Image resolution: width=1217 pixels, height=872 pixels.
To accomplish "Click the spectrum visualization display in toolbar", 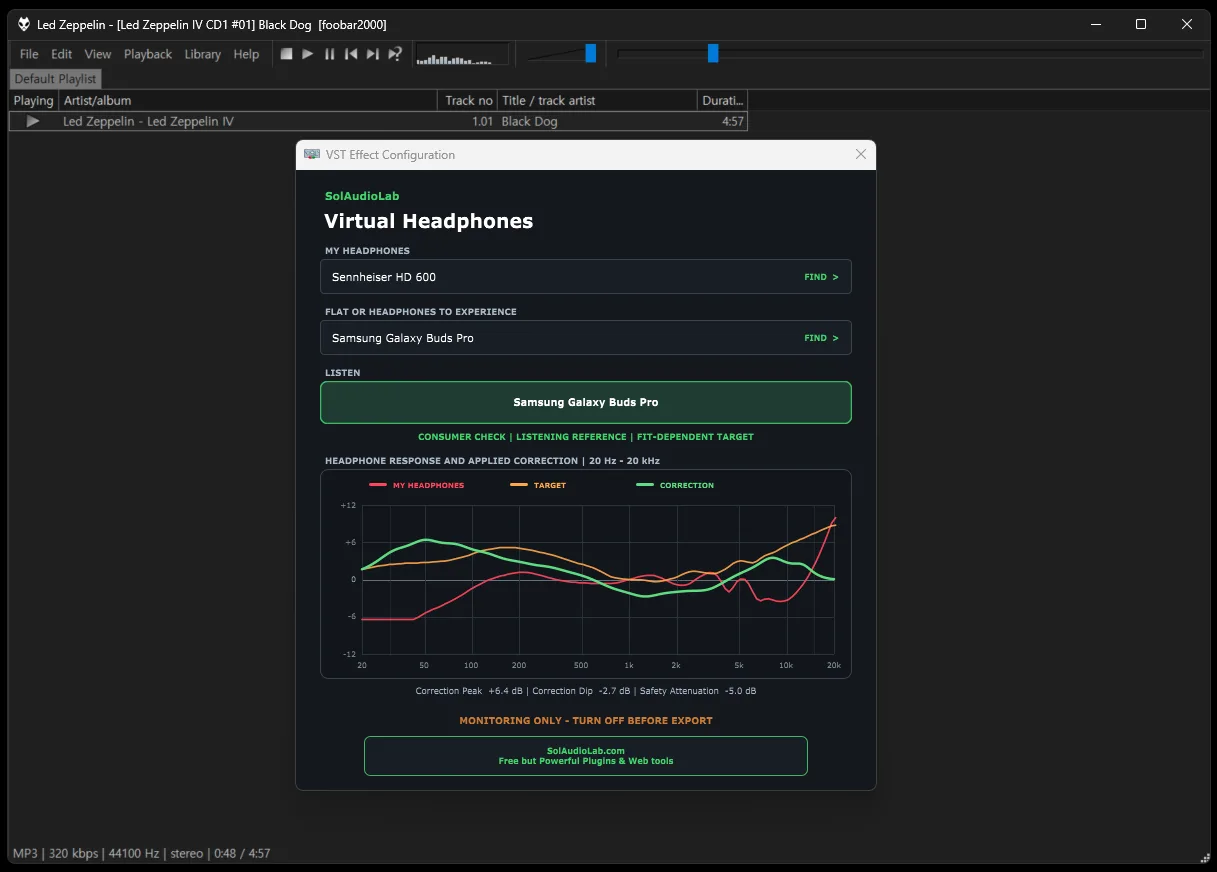I will coord(462,54).
